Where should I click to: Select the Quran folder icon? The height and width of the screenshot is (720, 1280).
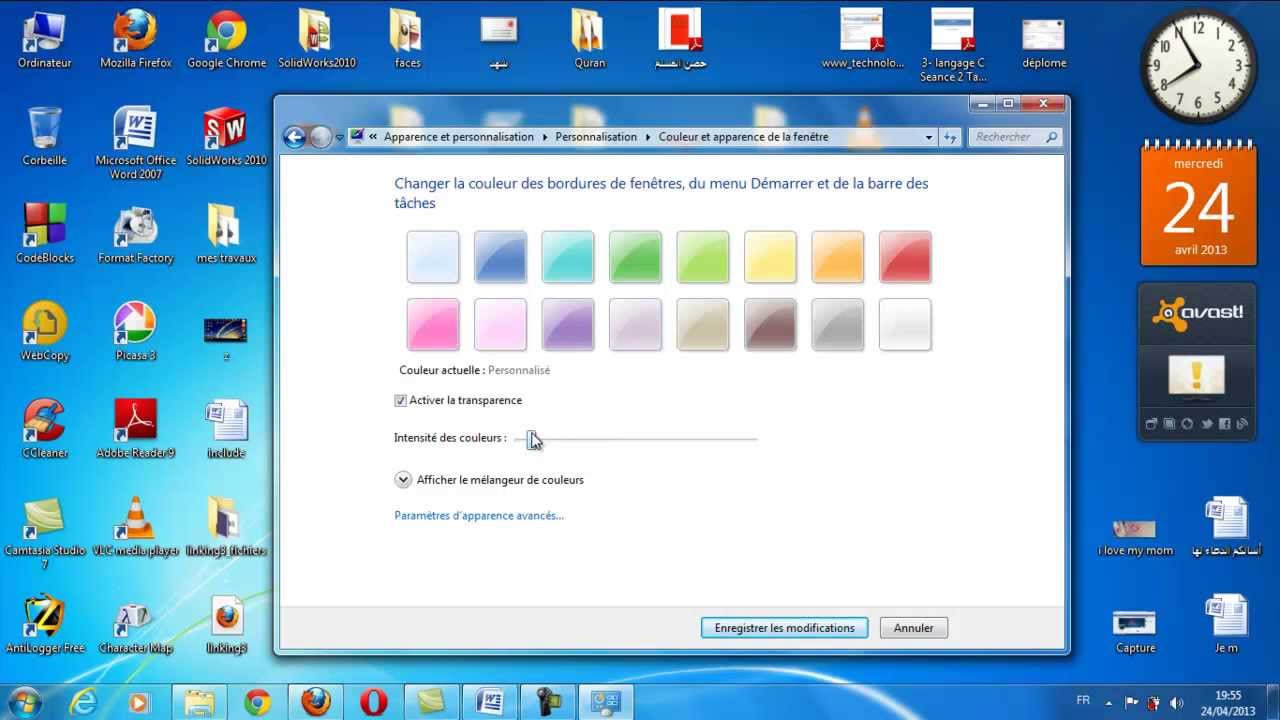point(590,39)
